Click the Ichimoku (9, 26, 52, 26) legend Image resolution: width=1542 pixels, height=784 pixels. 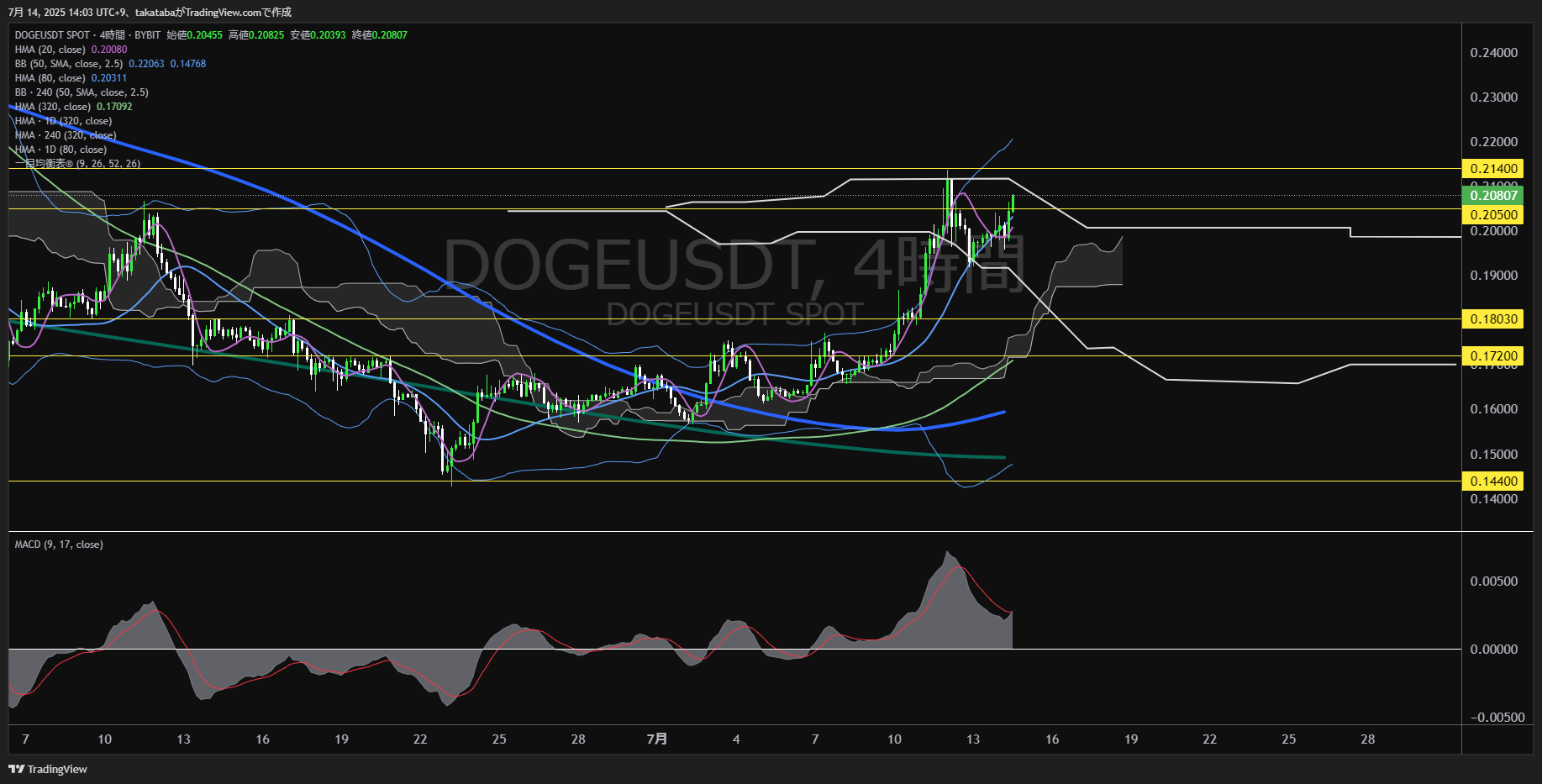coord(77,164)
